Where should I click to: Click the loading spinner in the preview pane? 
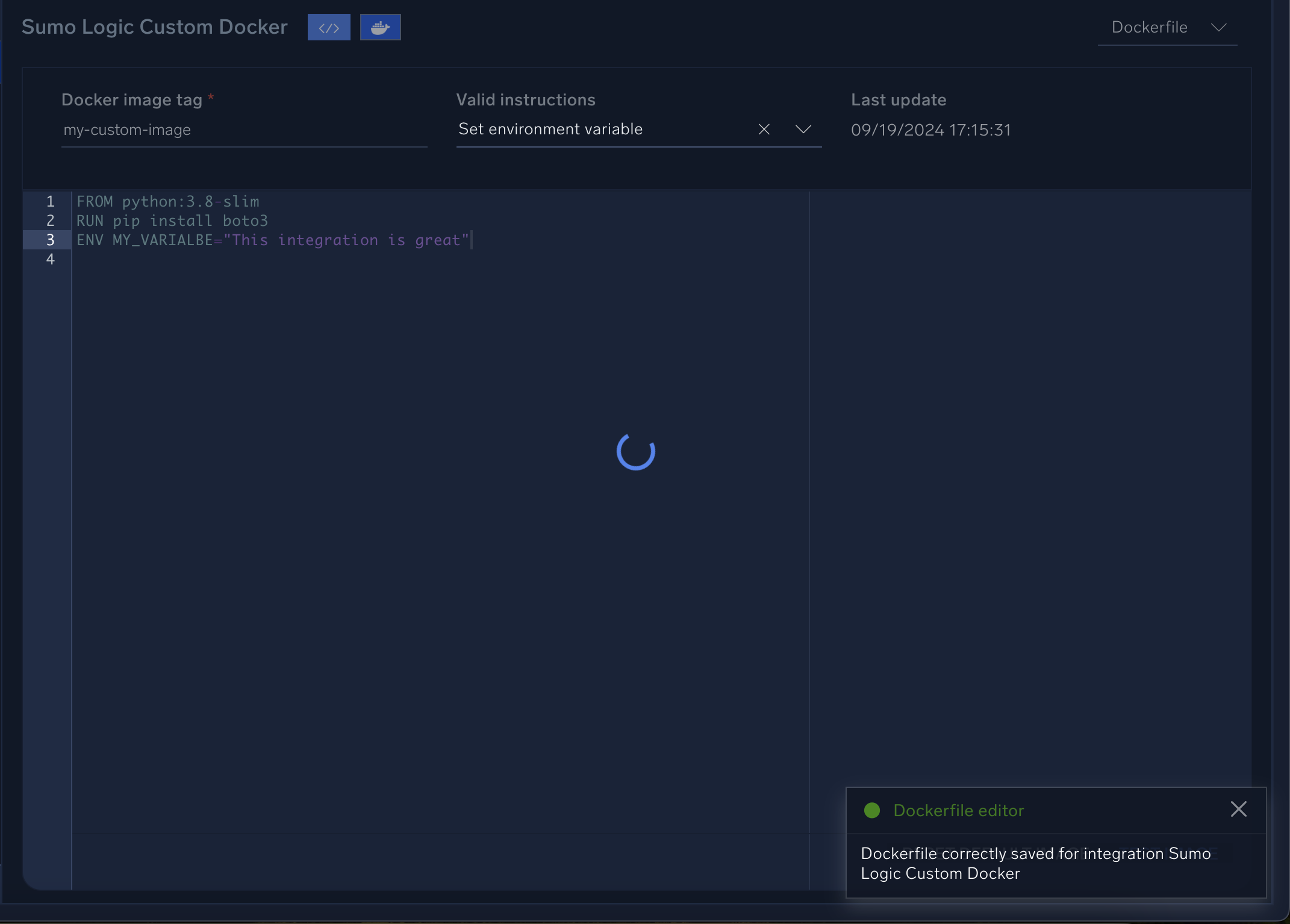[x=635, y=452]
